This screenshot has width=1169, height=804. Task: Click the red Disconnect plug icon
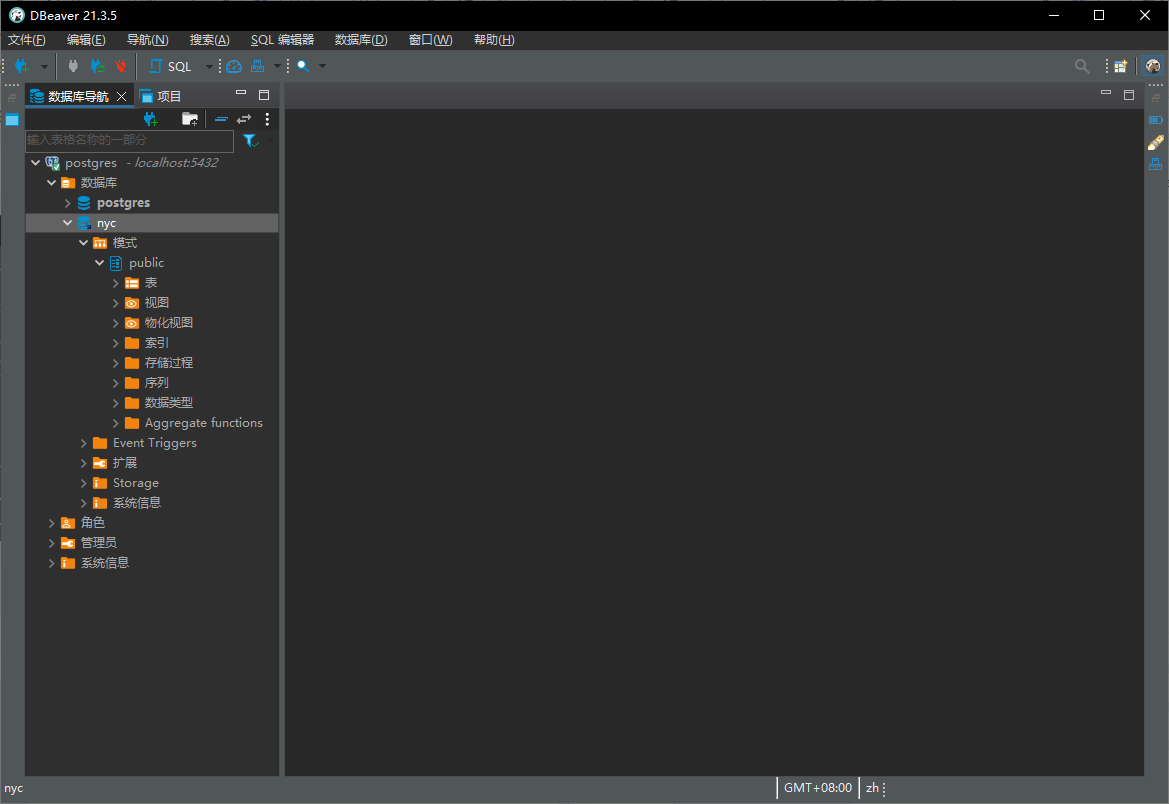pyautogui.click(x=121, y=66)
